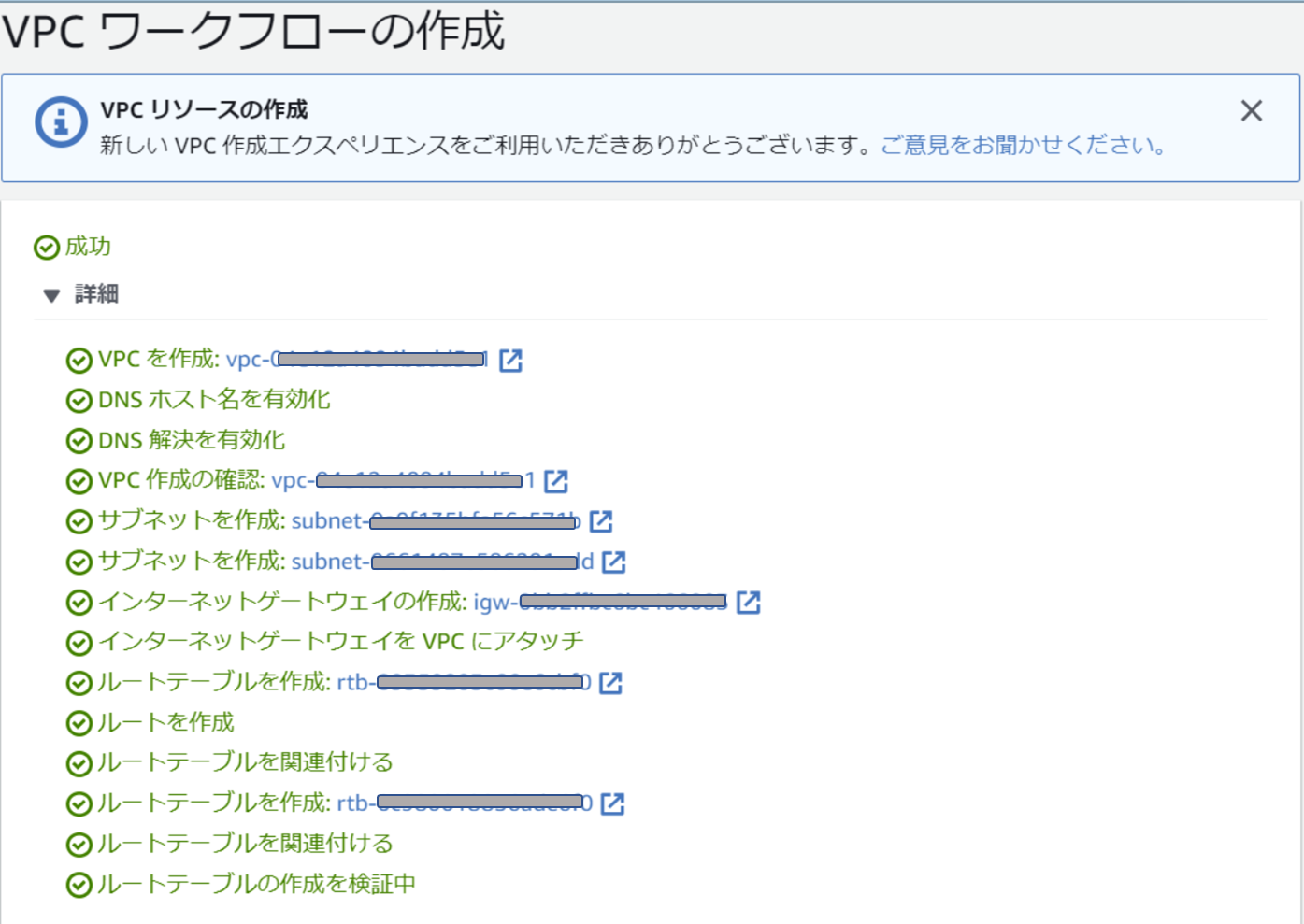
Task: Close the VPC リソースの作成 info banner
Action: (x=1252, y=111)
